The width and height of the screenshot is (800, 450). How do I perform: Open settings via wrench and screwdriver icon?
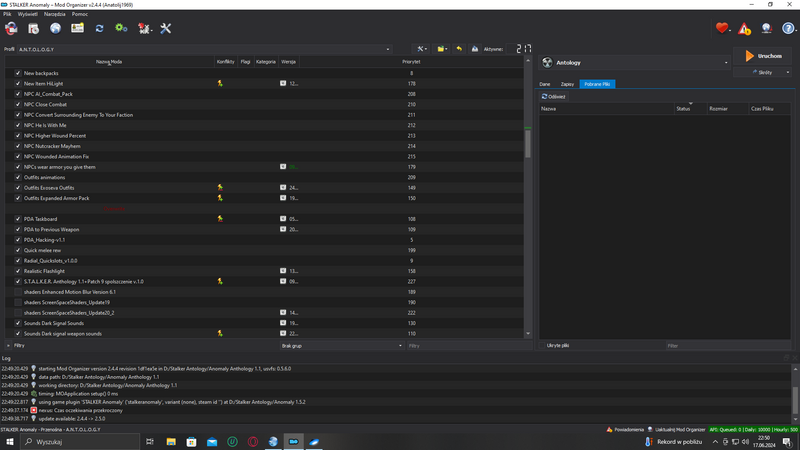tap(165, 28)
